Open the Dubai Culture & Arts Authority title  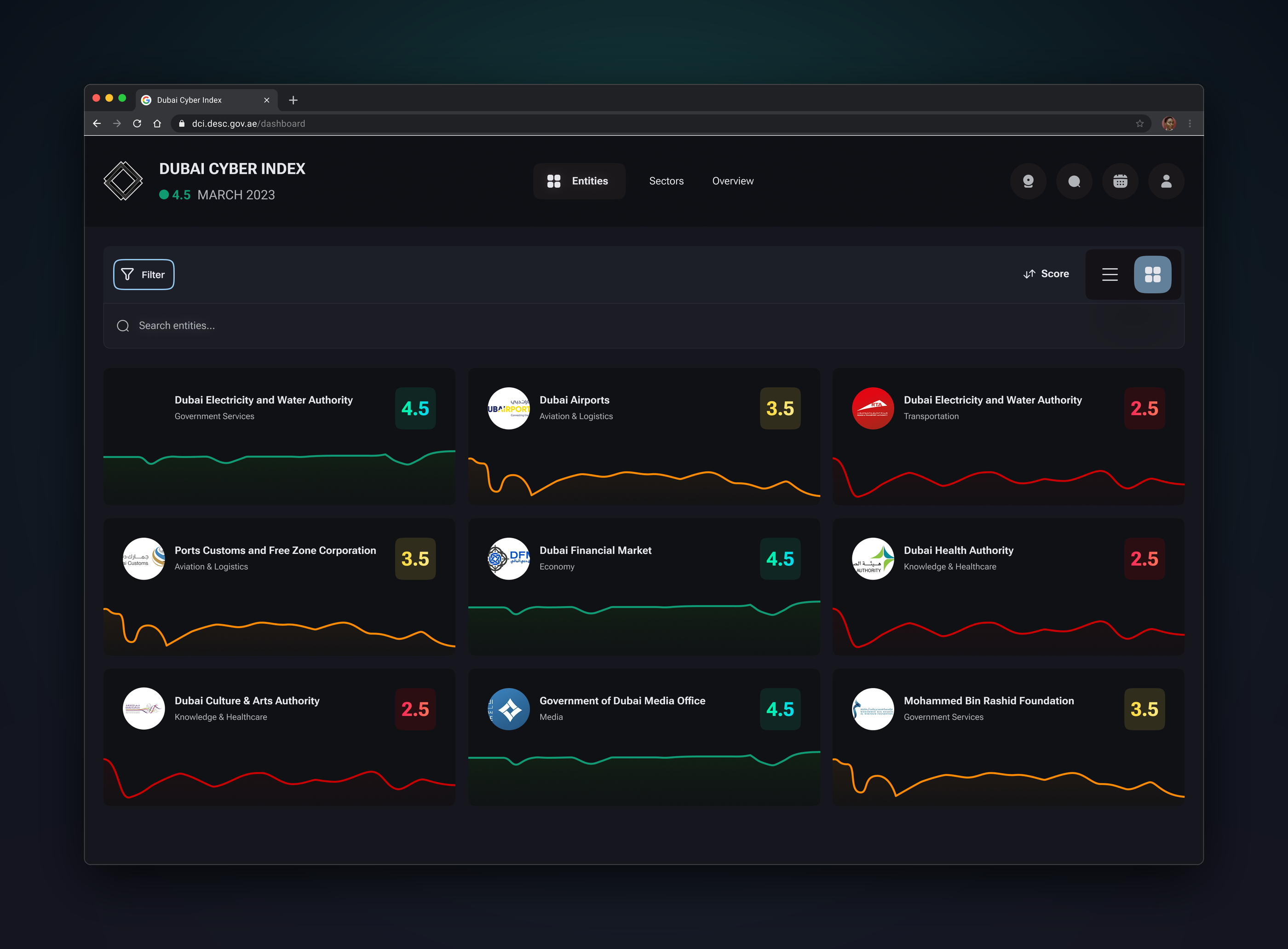click(x=247, y=701)
